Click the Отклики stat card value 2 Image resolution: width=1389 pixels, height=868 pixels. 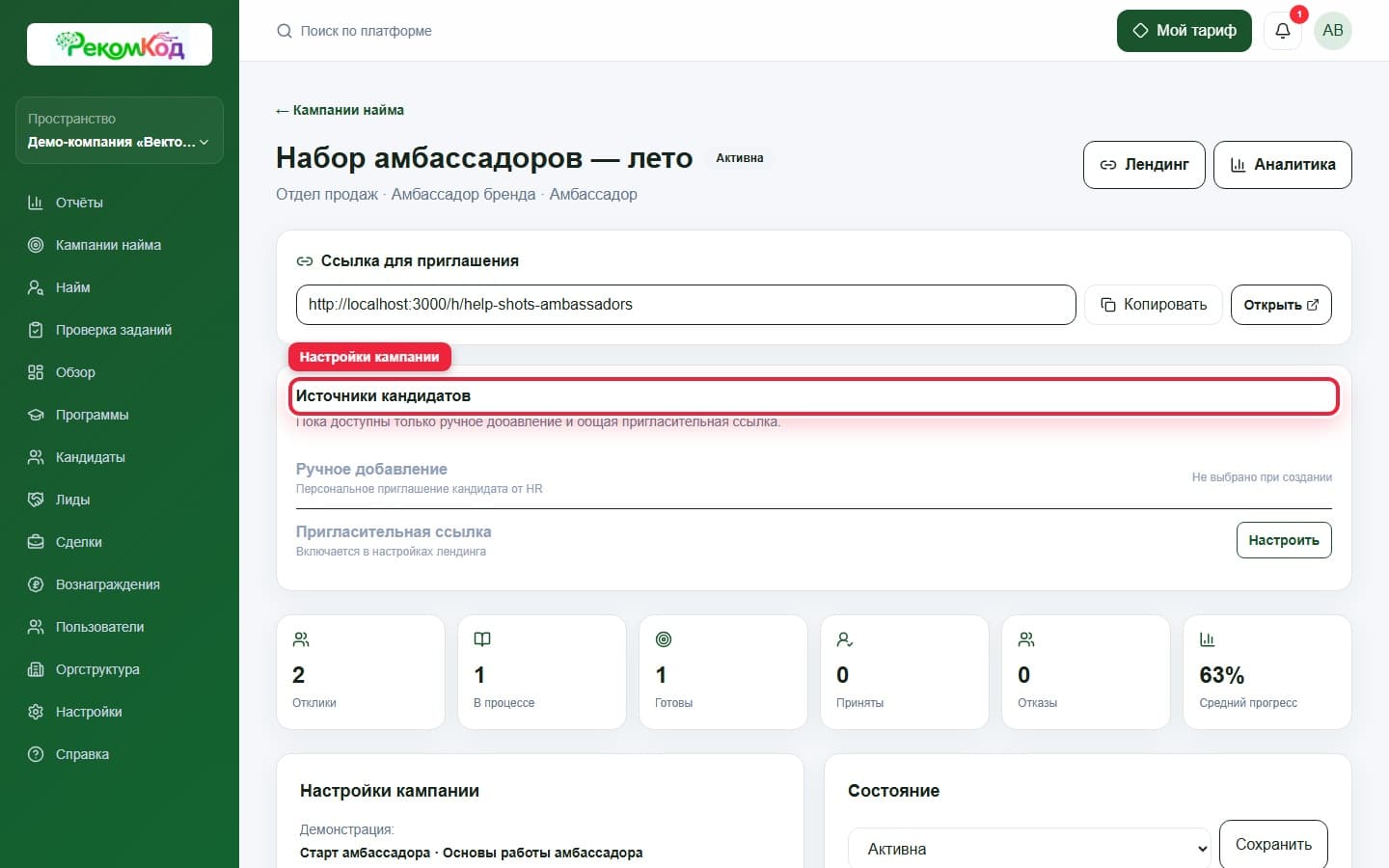point(298,675)
